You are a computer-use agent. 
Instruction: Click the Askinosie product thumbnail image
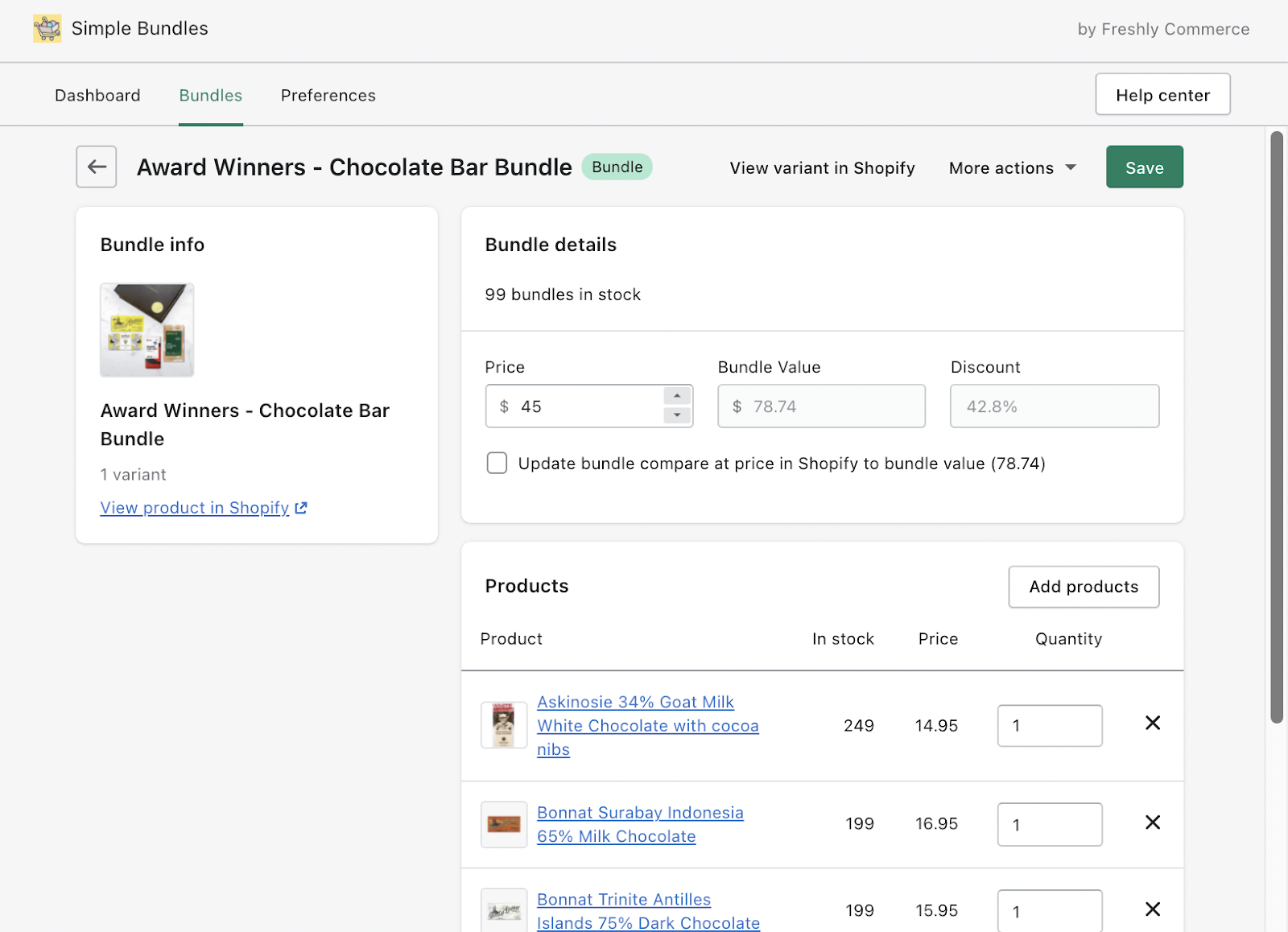click(504, 725)
